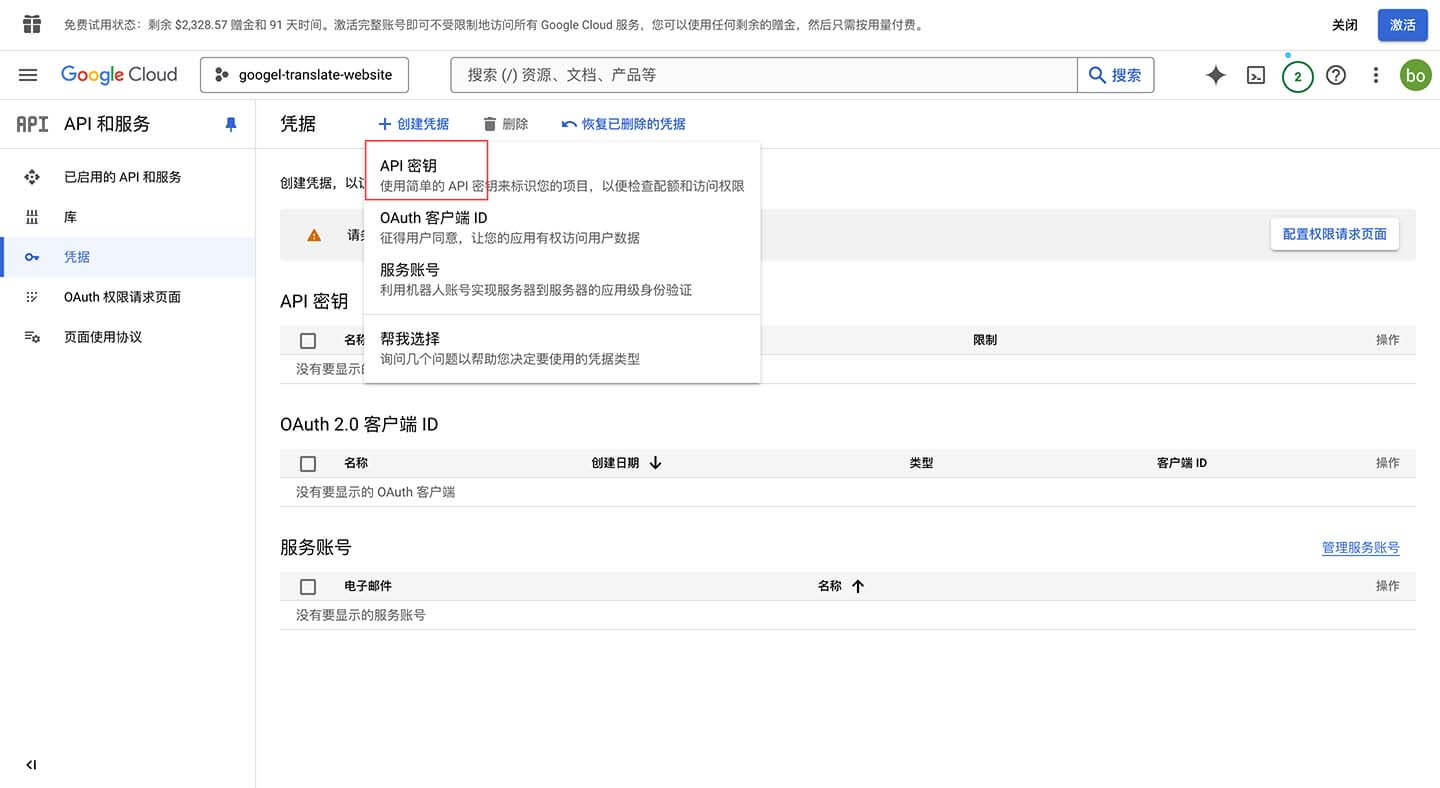The width and height of the screenshot is (1440, 788).
Task: Click the 库 library sidebar icon
Action: click(32, 217)
